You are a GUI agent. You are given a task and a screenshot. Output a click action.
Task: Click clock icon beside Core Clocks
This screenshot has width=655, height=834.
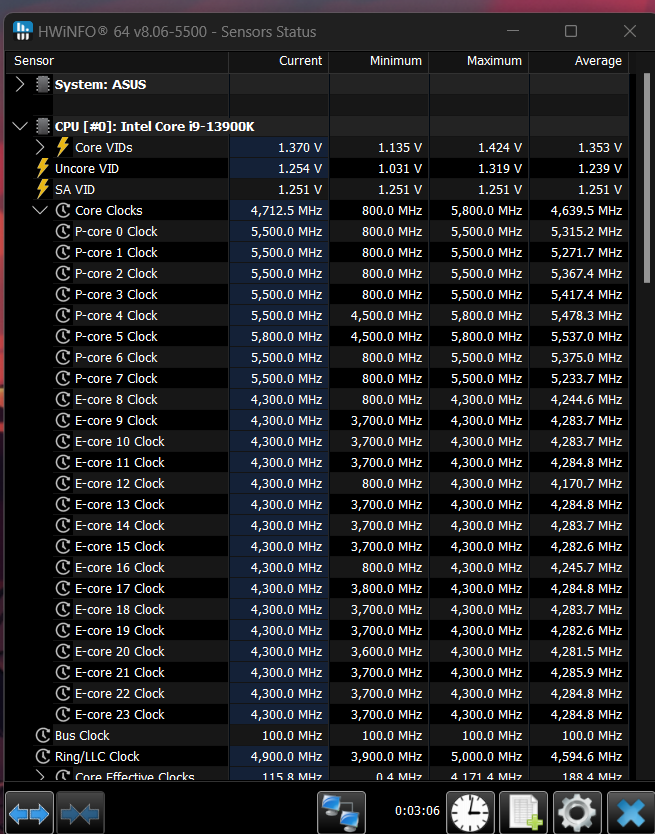63,210
